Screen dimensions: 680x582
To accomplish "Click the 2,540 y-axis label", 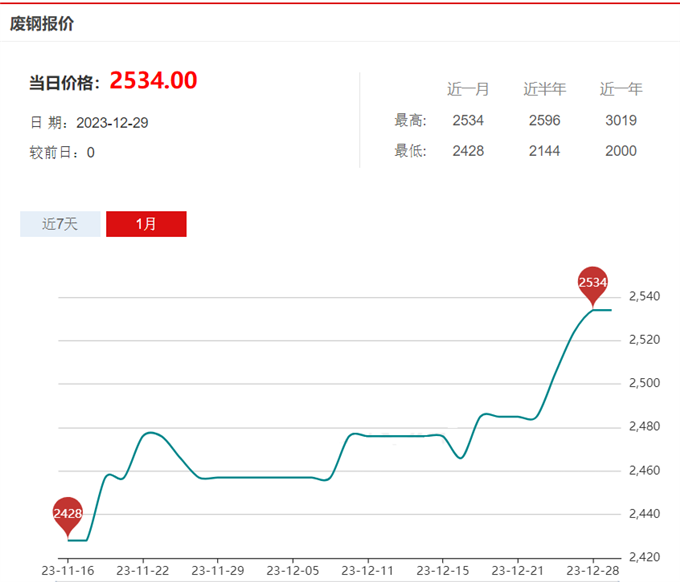I will click(x=644, y=297).
